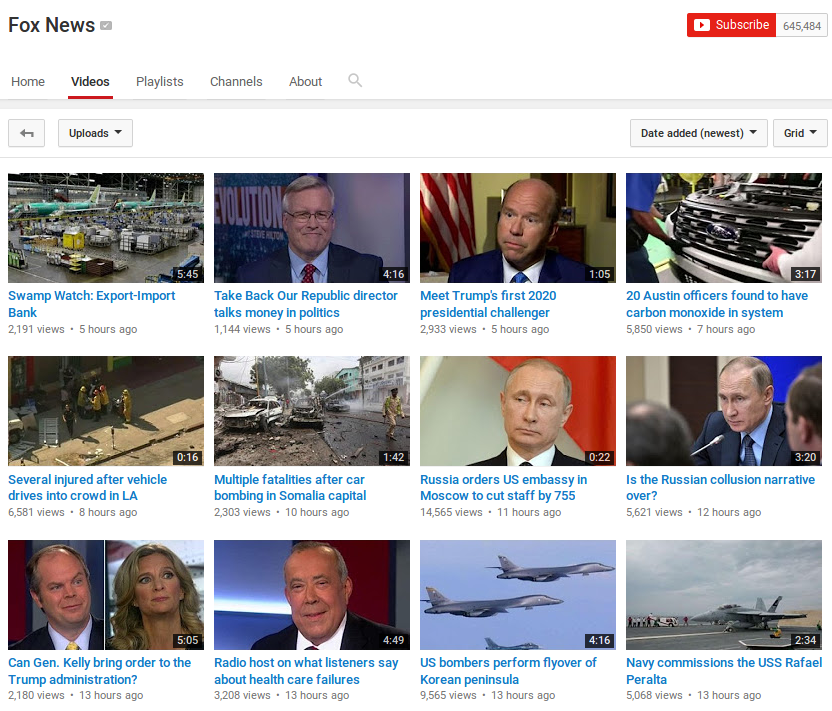The height and width of the screenshot is (711, 832).
Task: Click the 'Meet Trump's first 2020 presidential challenger' title
Action: [x=488, y=304]
